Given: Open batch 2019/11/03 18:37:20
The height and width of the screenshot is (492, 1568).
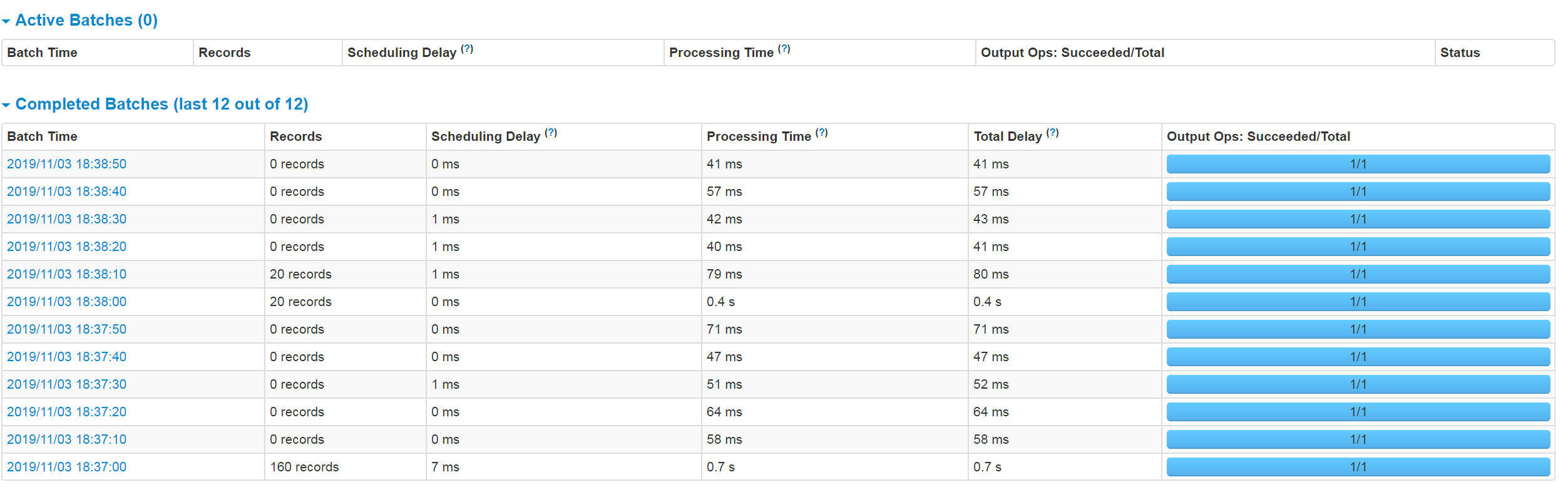Looking at the screenshot, I should pyautogui.click(x=67, y=412).
